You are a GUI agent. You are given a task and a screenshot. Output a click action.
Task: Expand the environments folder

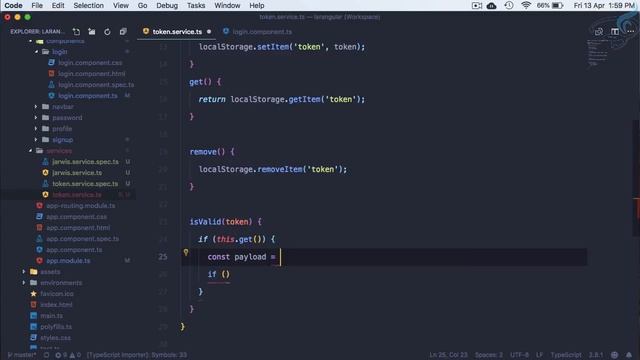tap(61, 282)
